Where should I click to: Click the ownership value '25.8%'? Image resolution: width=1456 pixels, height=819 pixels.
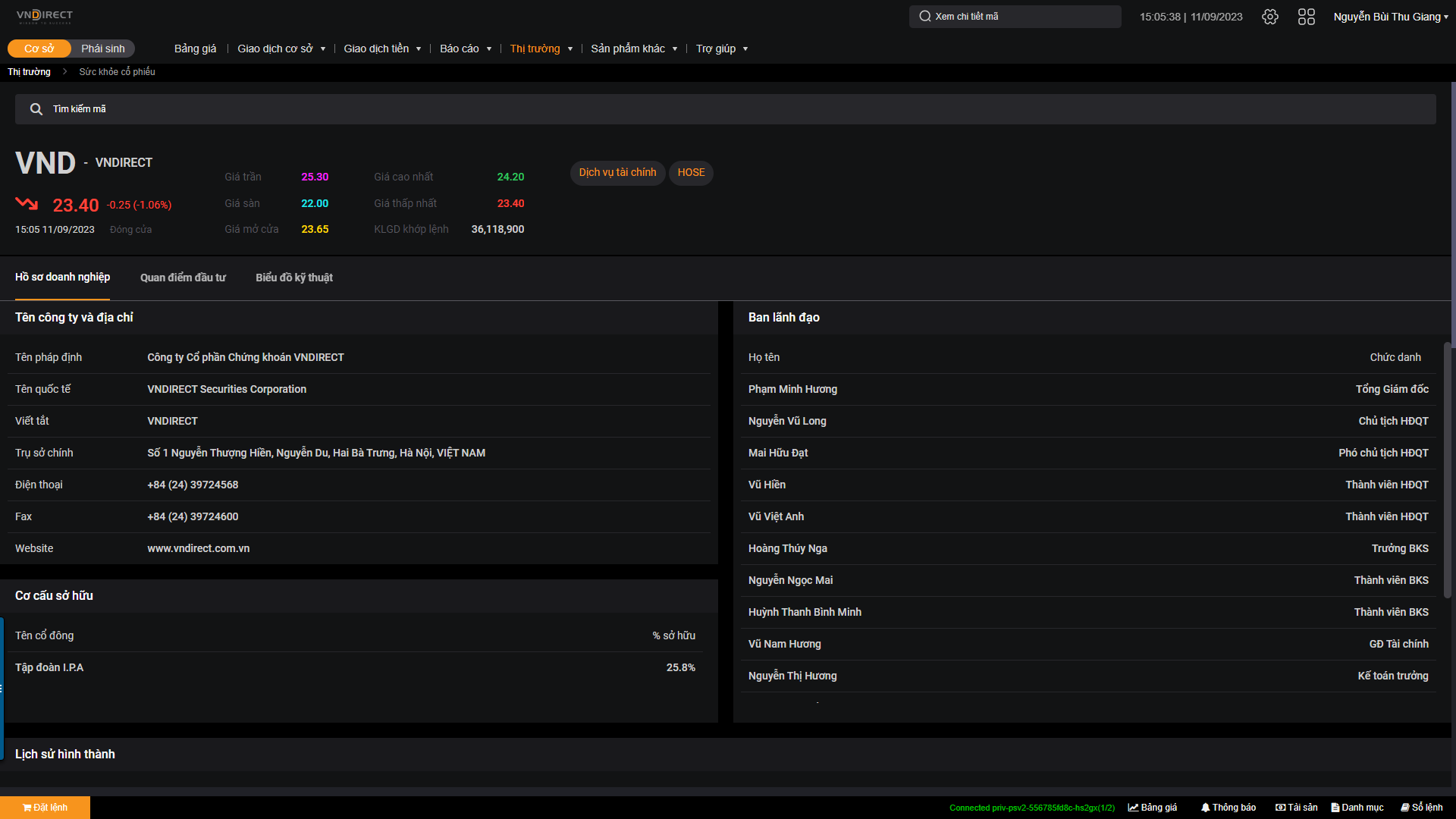click(681, 667)
